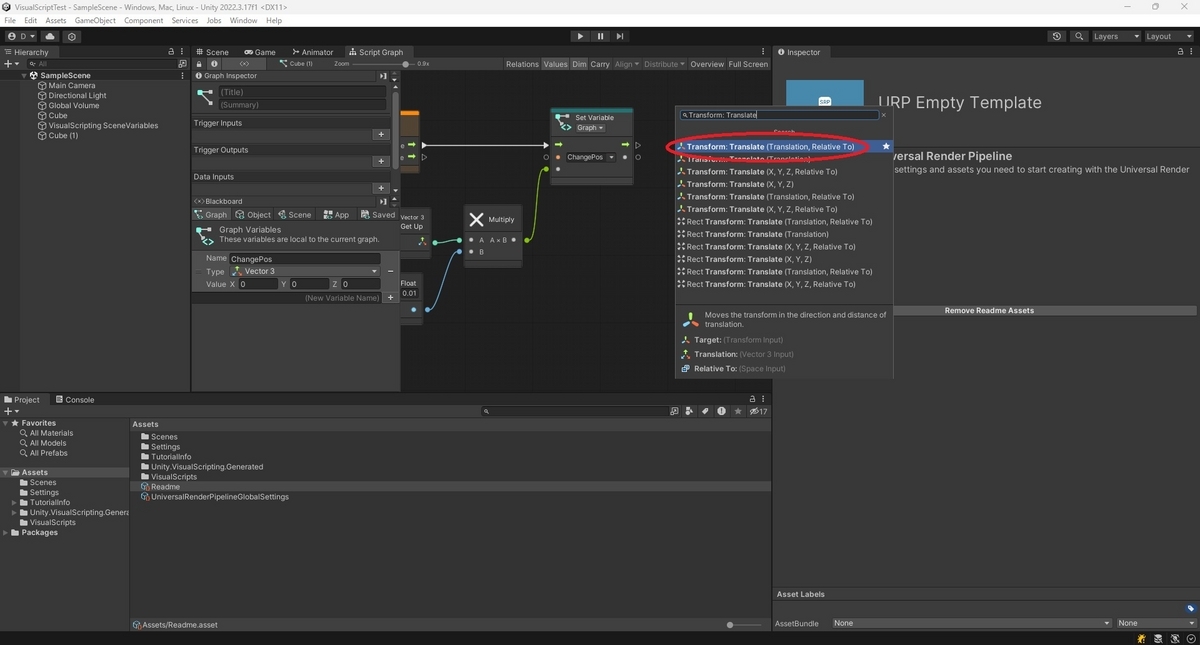Toggle Script Graph lock icon

(199, 64)
